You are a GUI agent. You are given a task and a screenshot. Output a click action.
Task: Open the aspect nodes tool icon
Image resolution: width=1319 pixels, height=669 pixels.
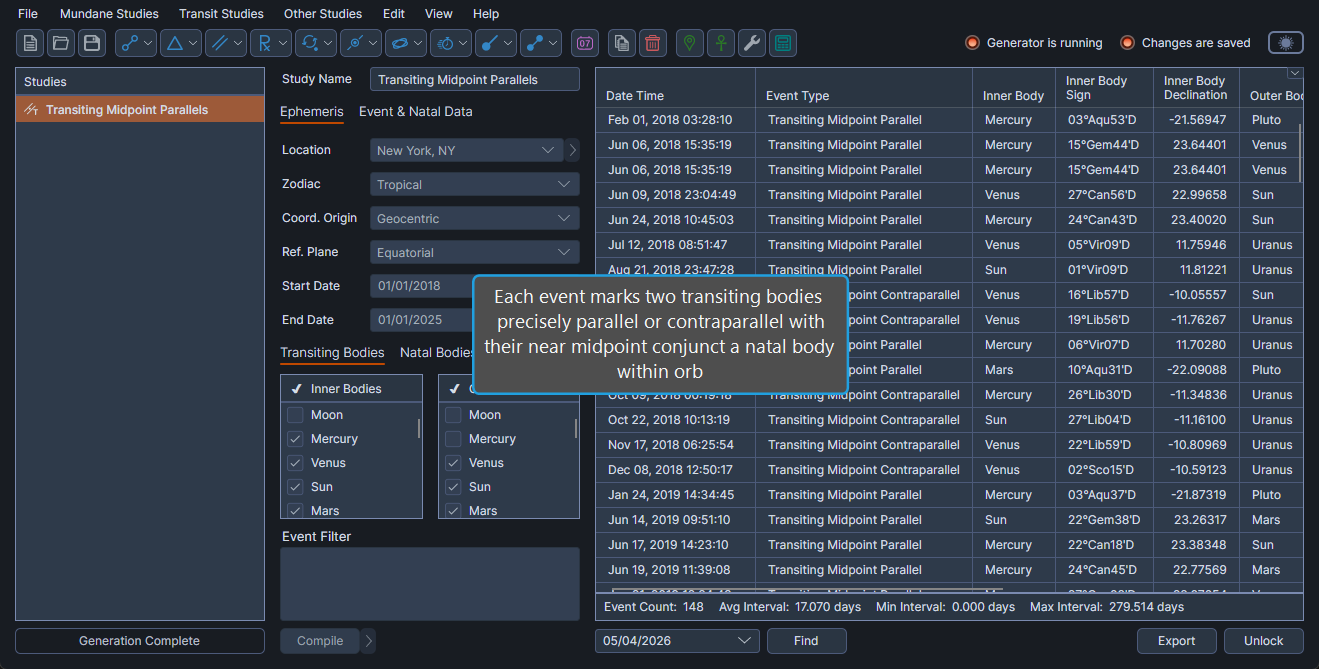click(136, 43)
